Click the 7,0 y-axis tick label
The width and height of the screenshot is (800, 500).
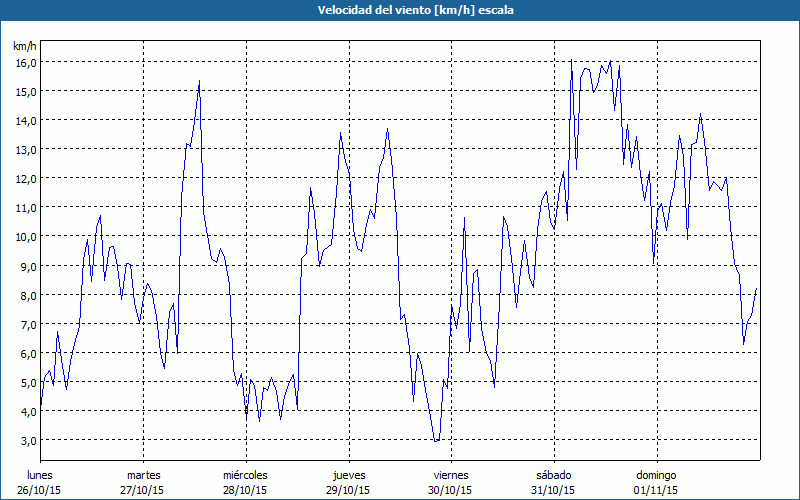(x=25, y=324)
